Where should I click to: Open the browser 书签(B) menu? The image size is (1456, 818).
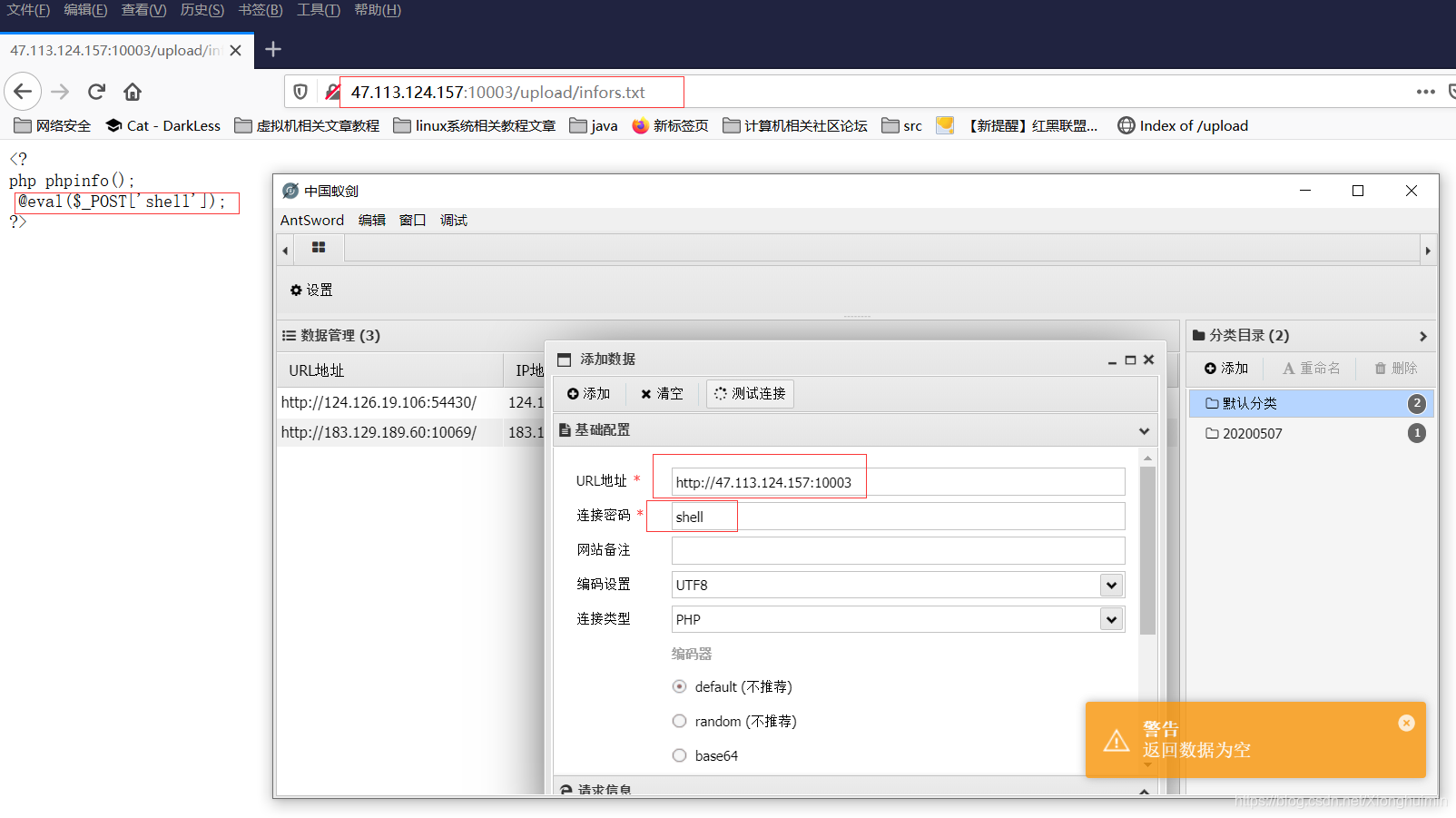pyautogui.click(x=261, y=10)
